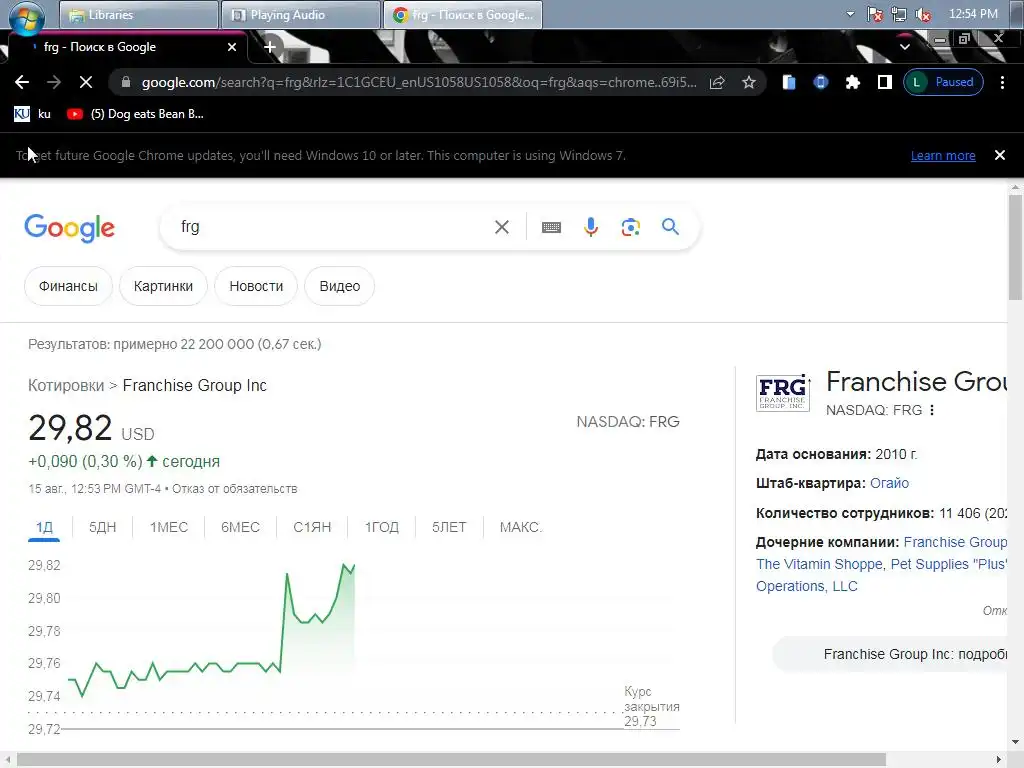Select the 1Д chart range
Screen dimensions: 1024x768
(44, 527)
